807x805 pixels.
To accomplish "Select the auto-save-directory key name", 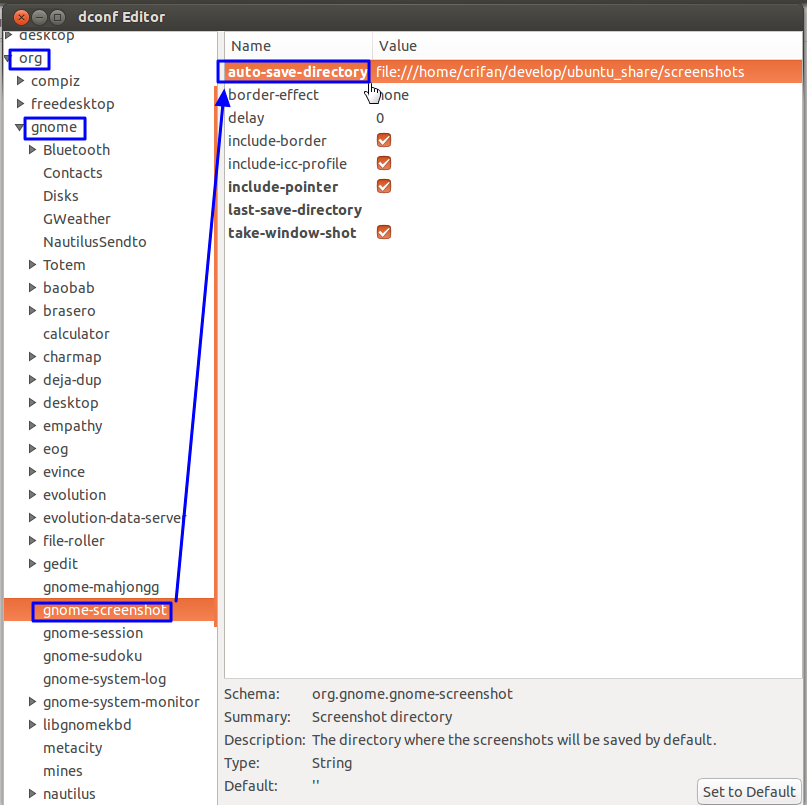I will tap(297, 72).
